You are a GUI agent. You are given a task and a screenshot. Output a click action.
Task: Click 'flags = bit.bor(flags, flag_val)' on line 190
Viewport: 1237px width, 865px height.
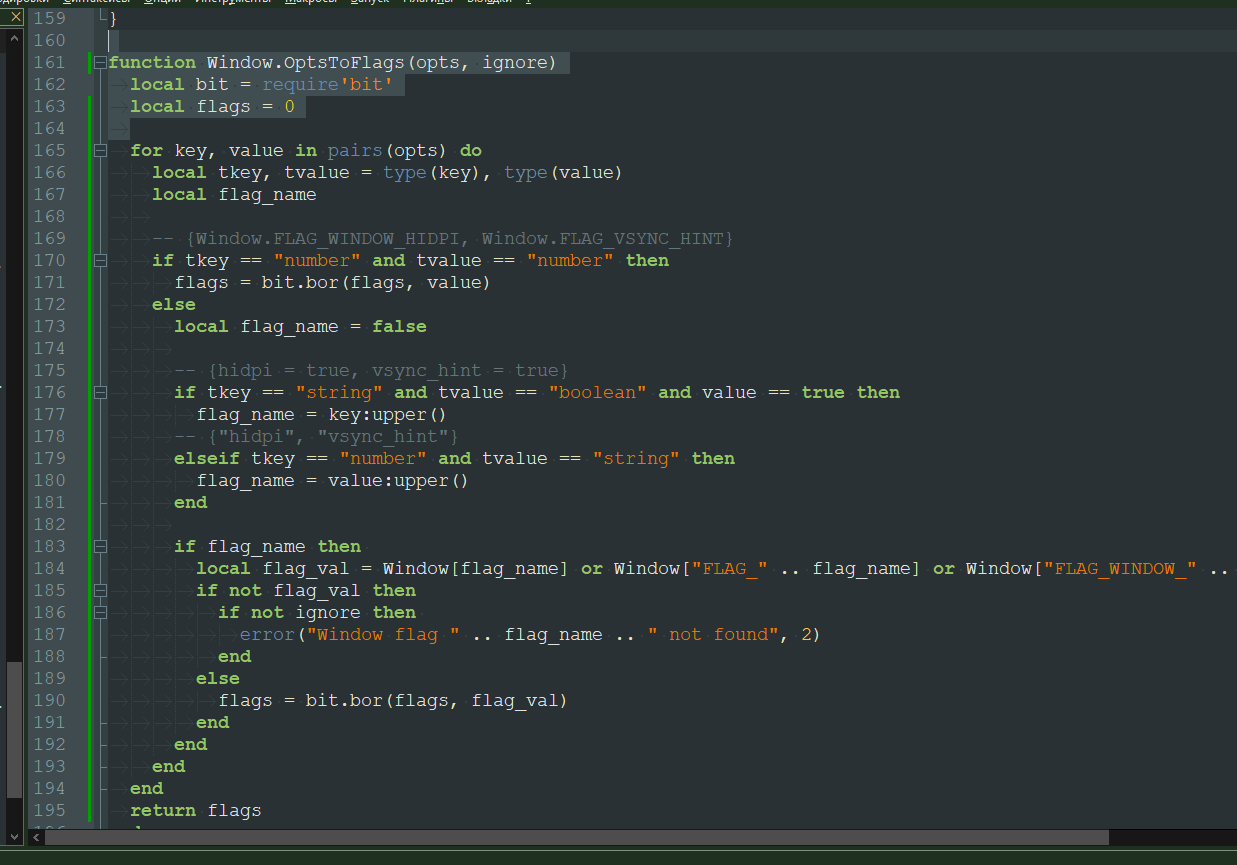pyautogui.click(x=393, y=700)
